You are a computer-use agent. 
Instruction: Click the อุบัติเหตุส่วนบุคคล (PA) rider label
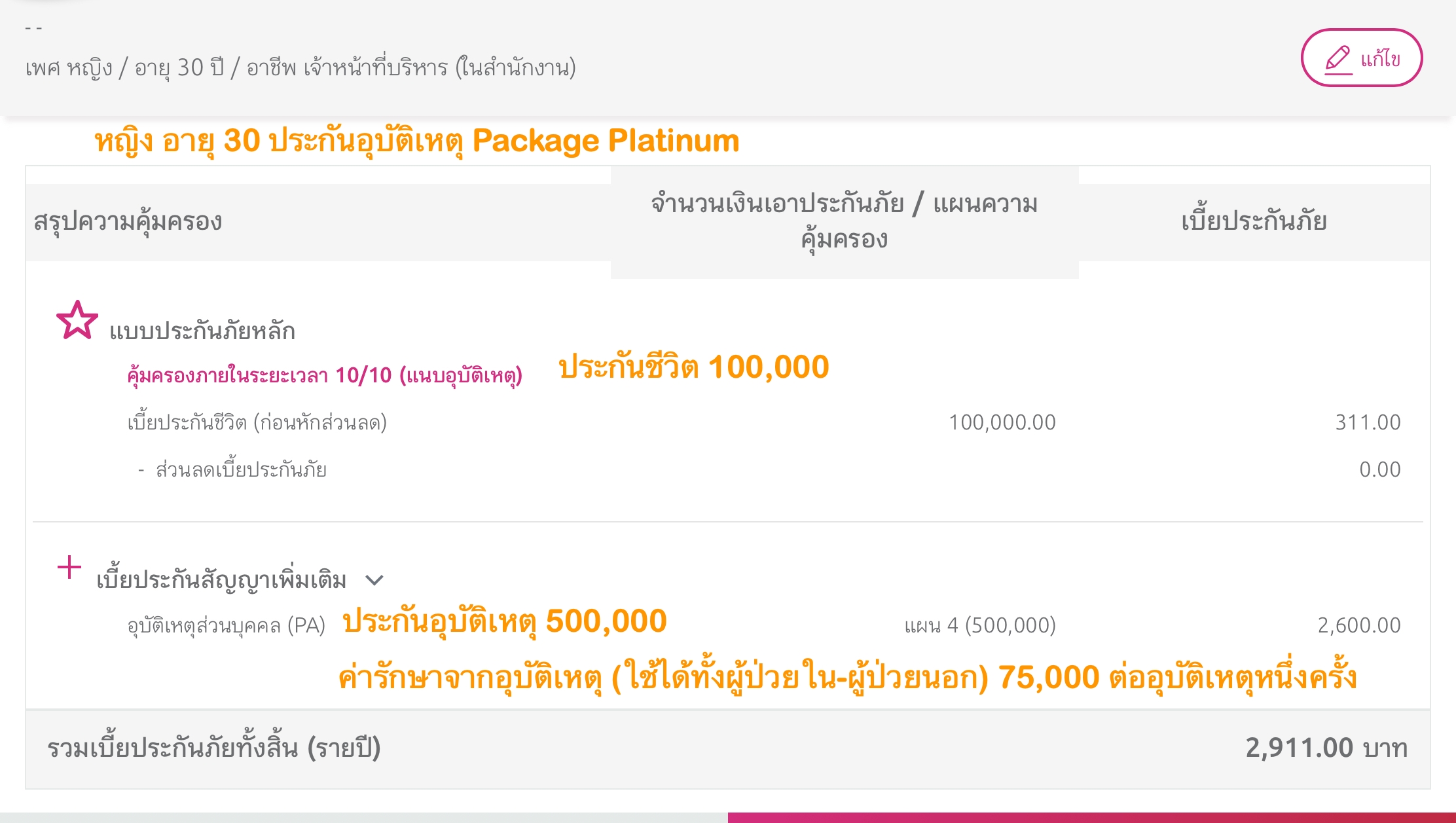226,626
